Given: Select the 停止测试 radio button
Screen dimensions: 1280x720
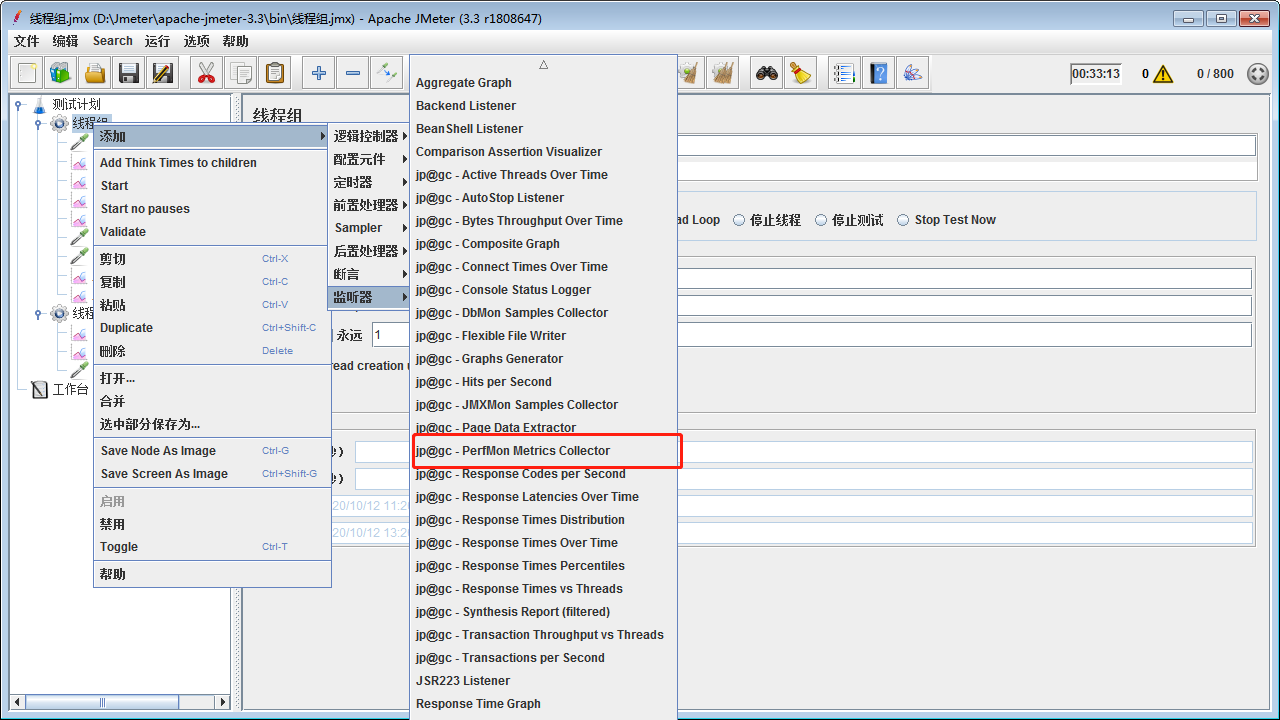Looking at the screenshot, I should [x=821, y=220].
